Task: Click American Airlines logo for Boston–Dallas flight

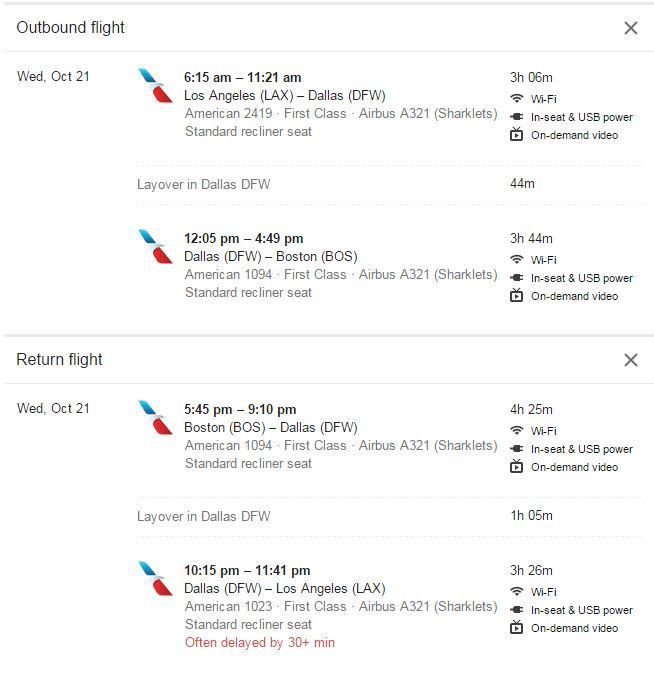Action: point(155,417)
